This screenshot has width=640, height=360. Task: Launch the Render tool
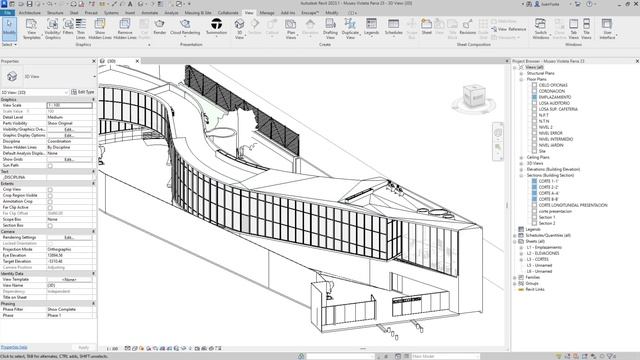[160, 27]
